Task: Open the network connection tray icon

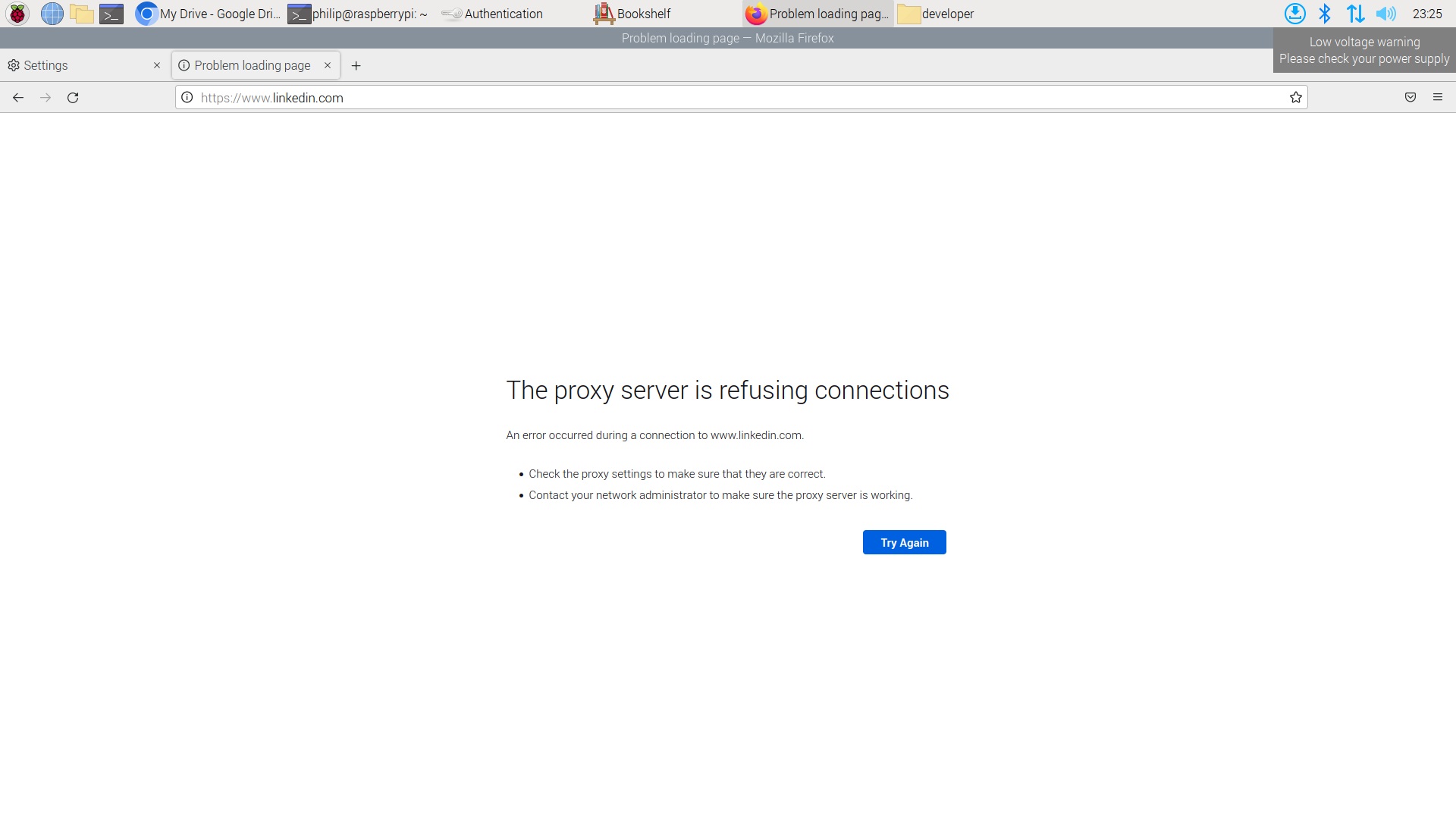Action: point(1355,14)
